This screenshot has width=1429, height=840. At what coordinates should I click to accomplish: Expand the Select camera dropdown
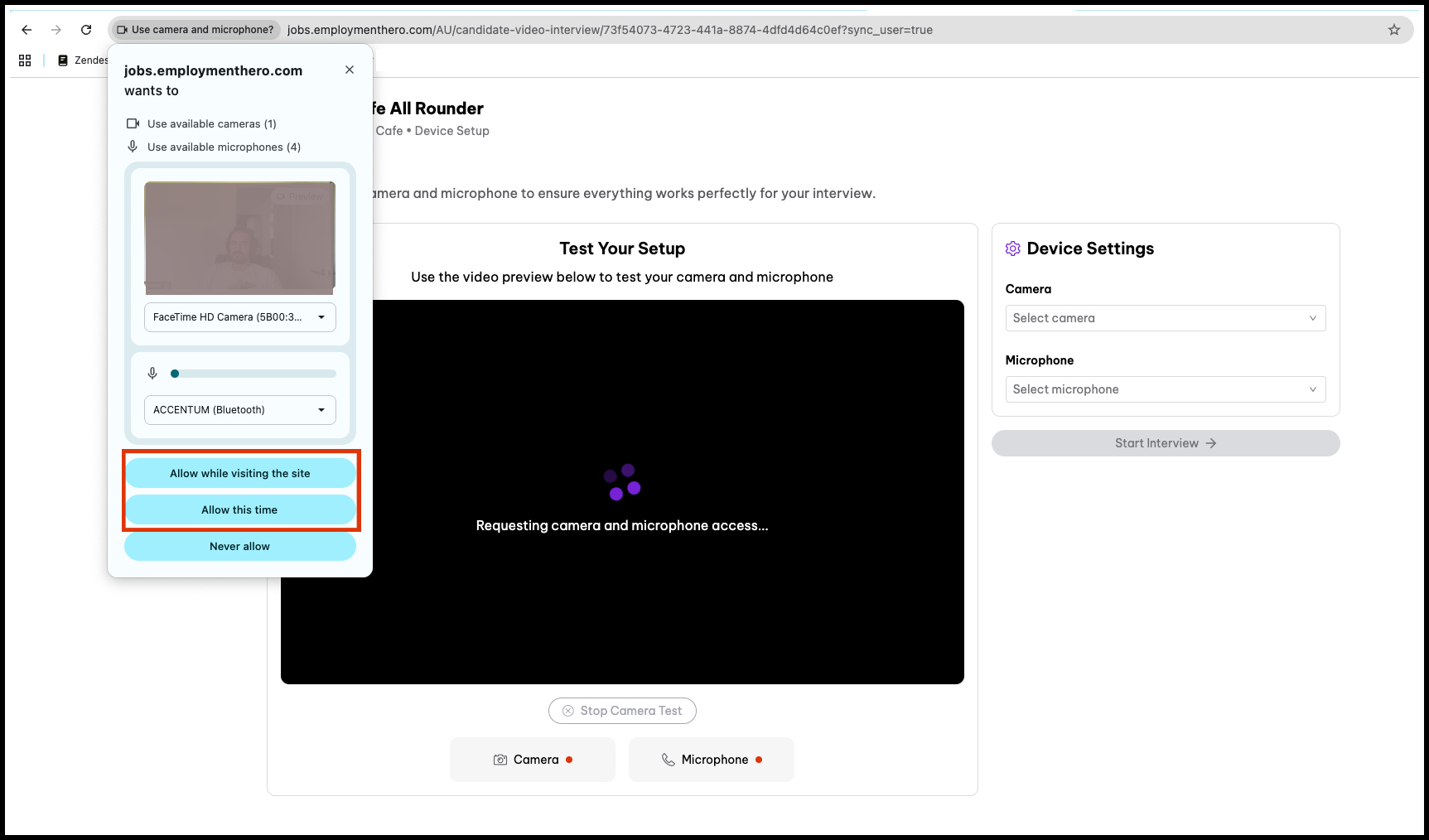point(1165,318)
